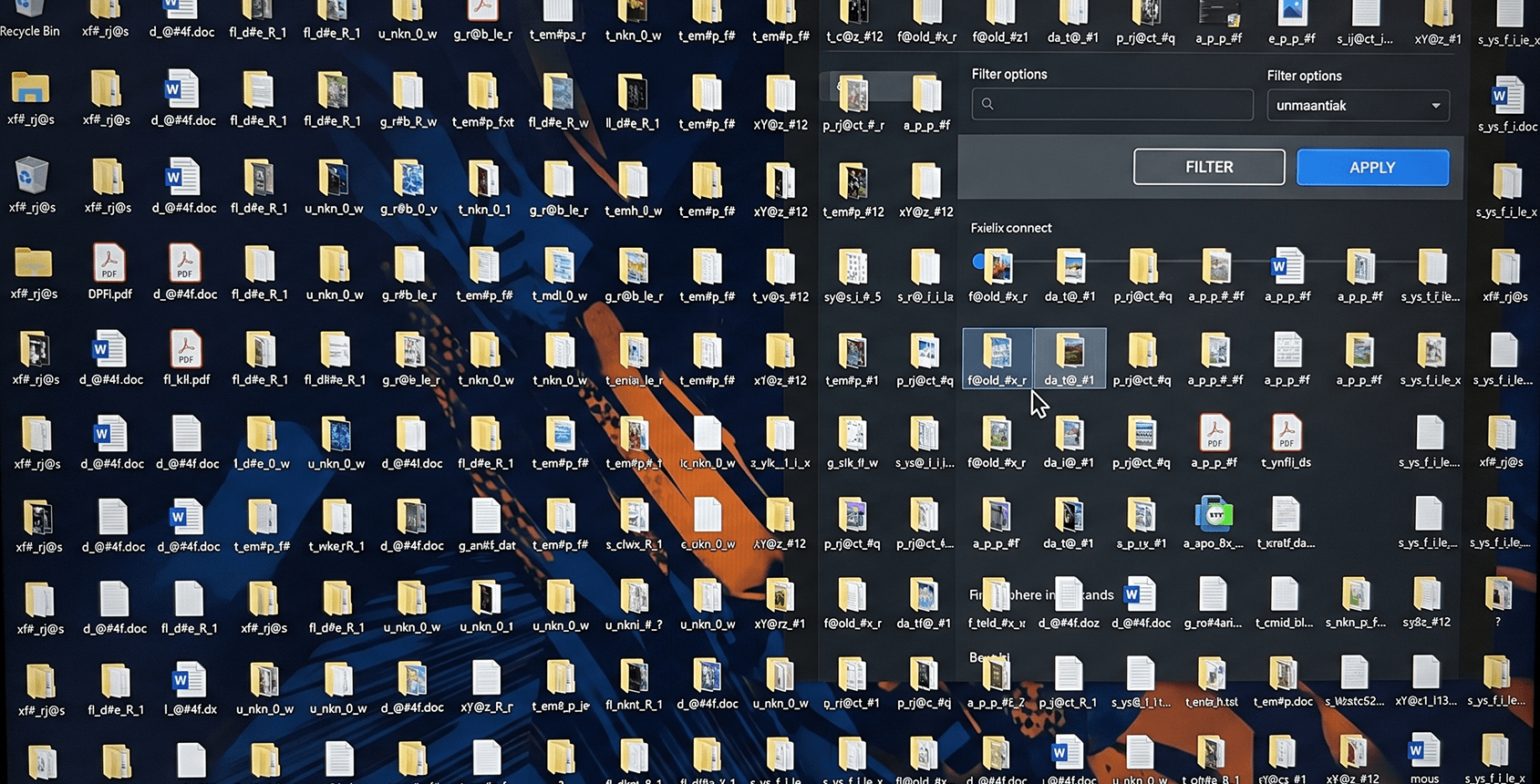The height and width of the screenshot is (784, 1540).
Task: Select the mous Word document icon
Action: (x=1423, y=751)
